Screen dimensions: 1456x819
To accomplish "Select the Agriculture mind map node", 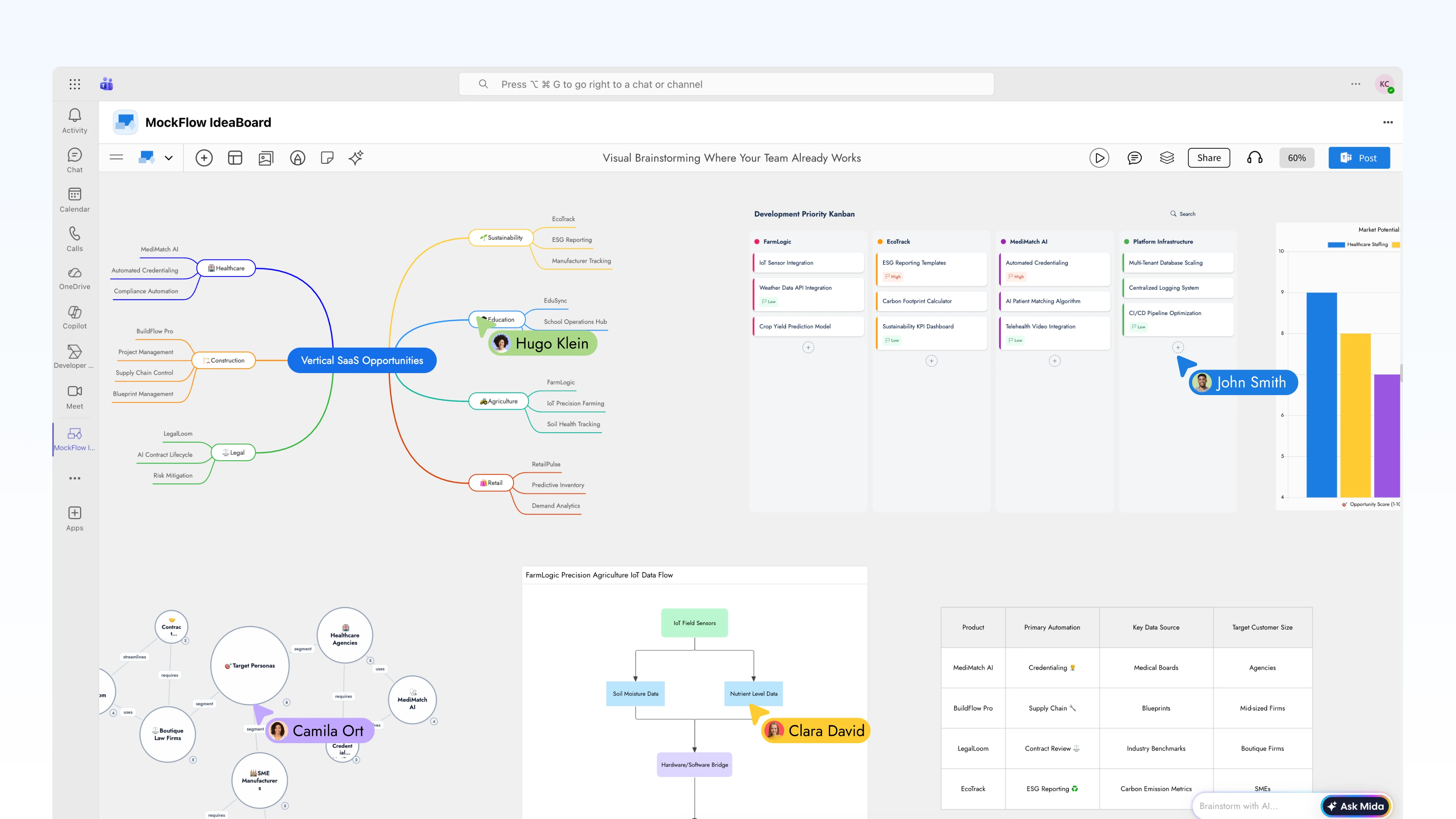I will (499, 401).
